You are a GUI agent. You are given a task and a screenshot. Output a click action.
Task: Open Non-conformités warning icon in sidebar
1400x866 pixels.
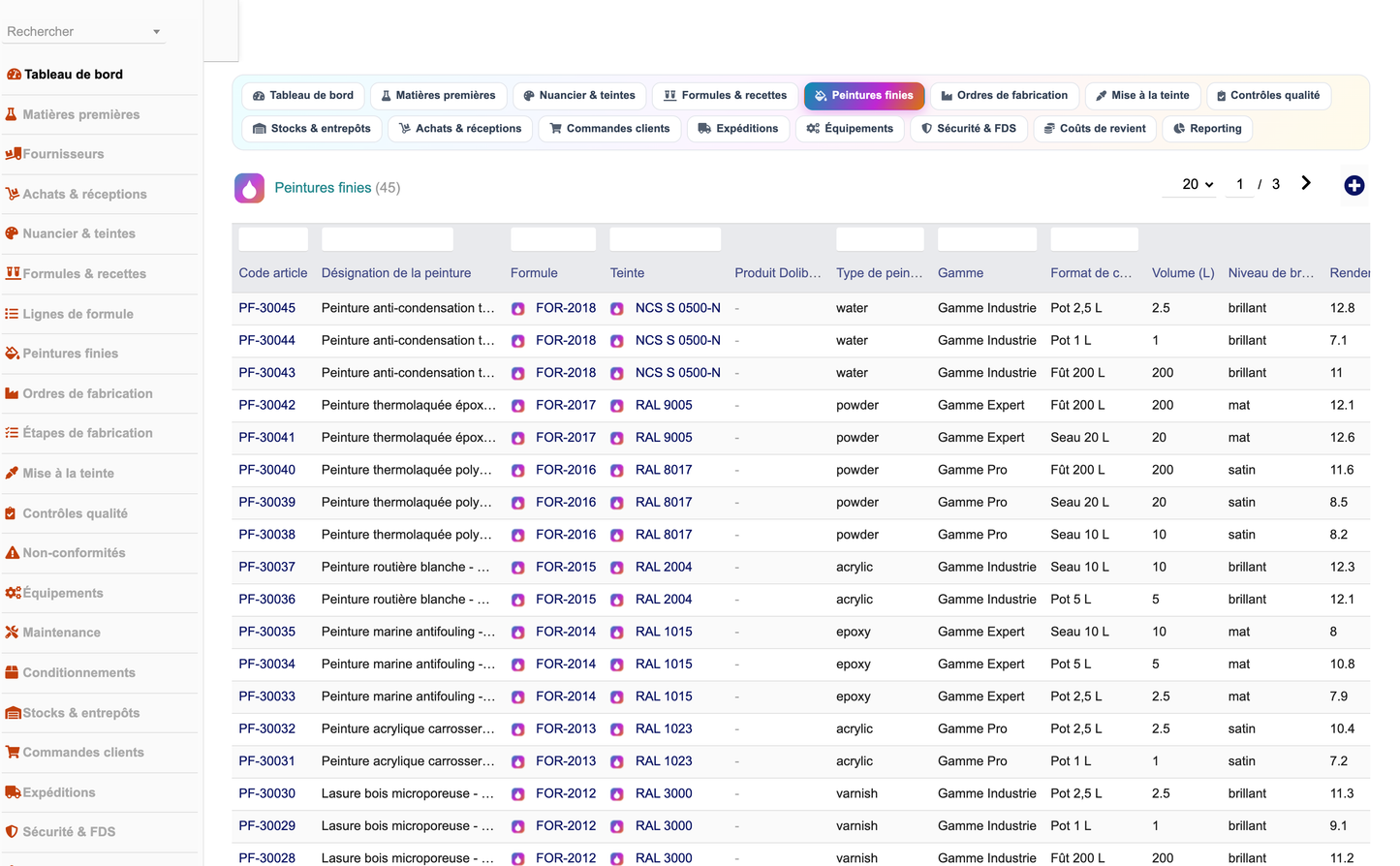coord(13,553)
